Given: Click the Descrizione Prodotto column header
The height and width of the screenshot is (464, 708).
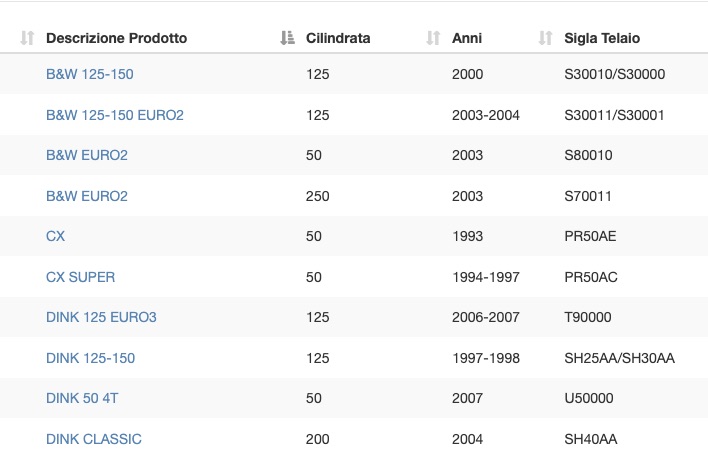Looking at the screenshot, I should coord(116,38).
